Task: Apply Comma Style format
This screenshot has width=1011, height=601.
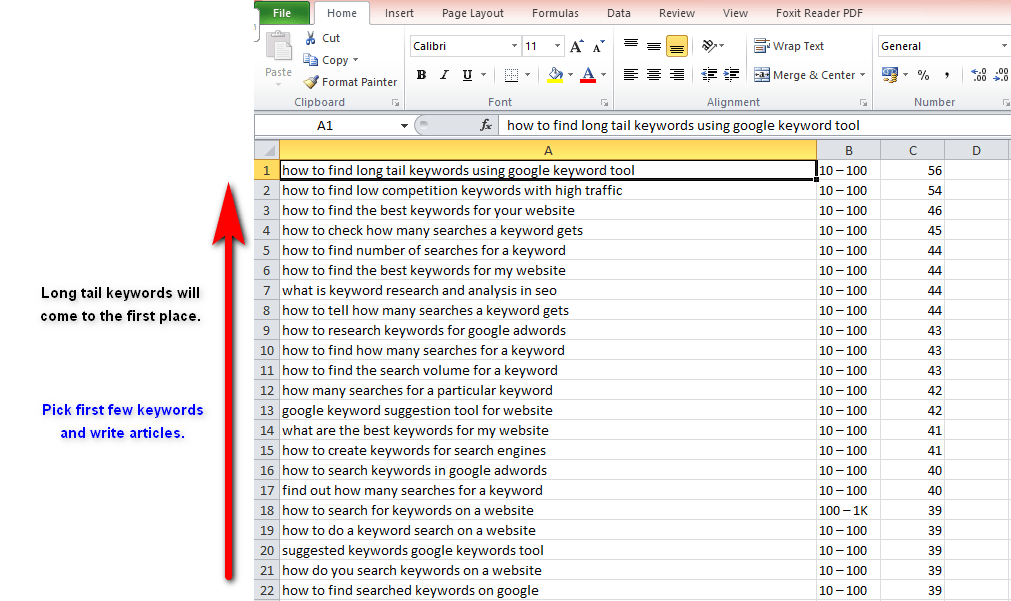Action: pos(947,75)
